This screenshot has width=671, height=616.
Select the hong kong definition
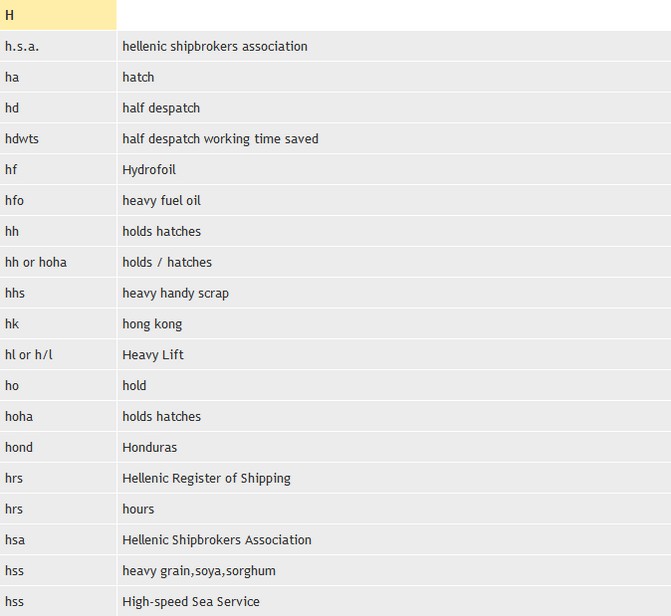pos(152,324)
